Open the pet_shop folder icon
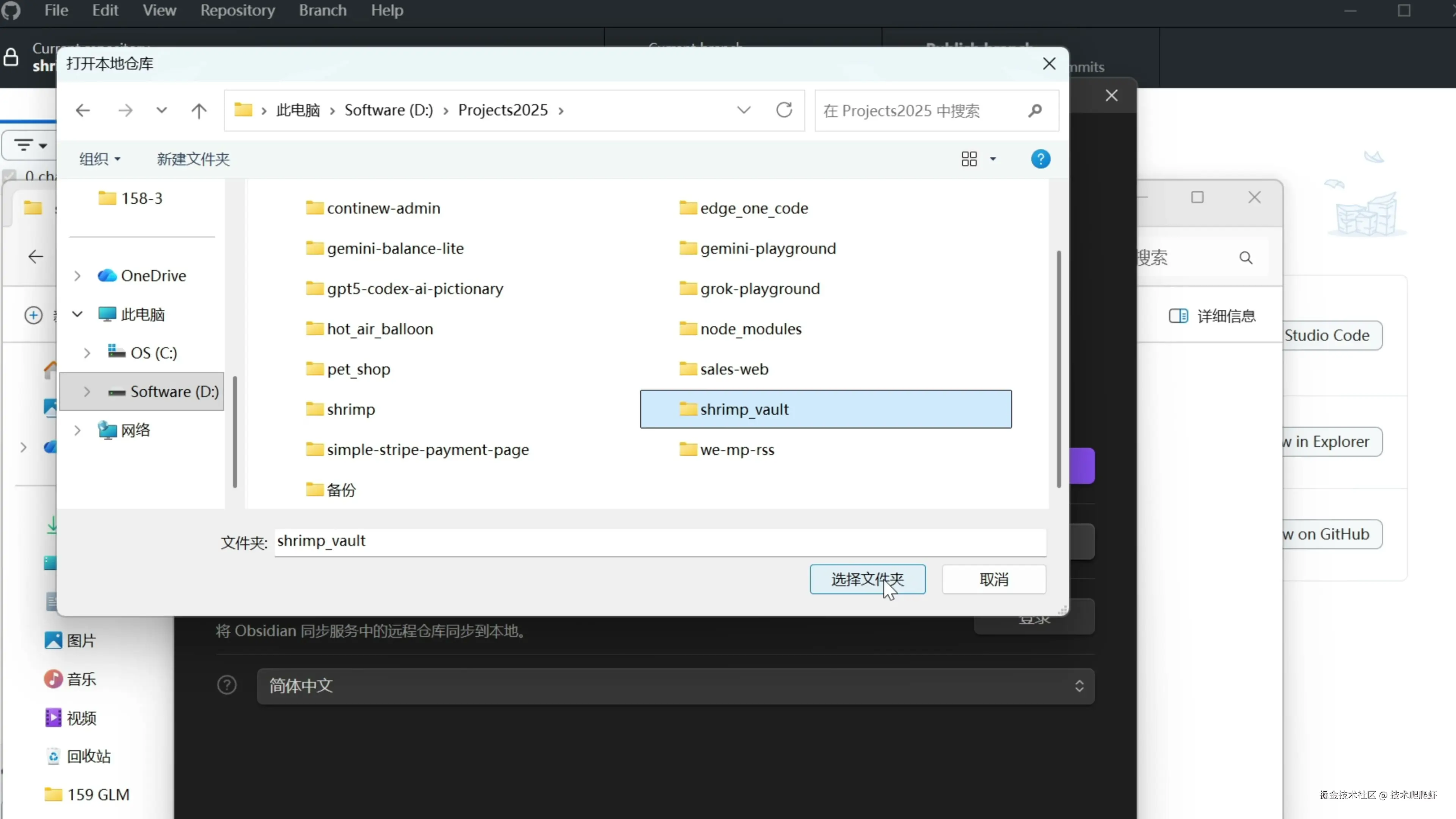1456x819 pixels. (314, 369)
